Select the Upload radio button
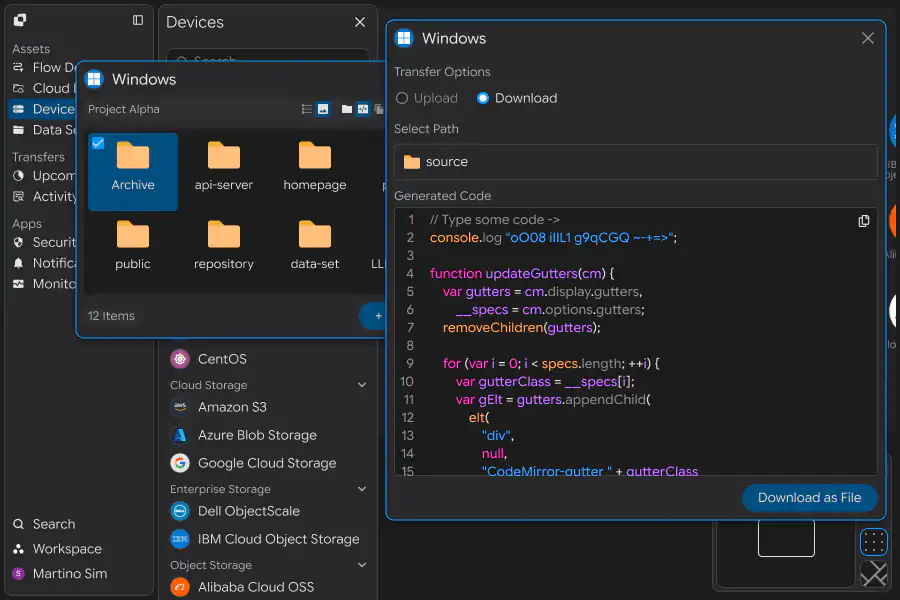900x600 pixels. coord(402,98)
